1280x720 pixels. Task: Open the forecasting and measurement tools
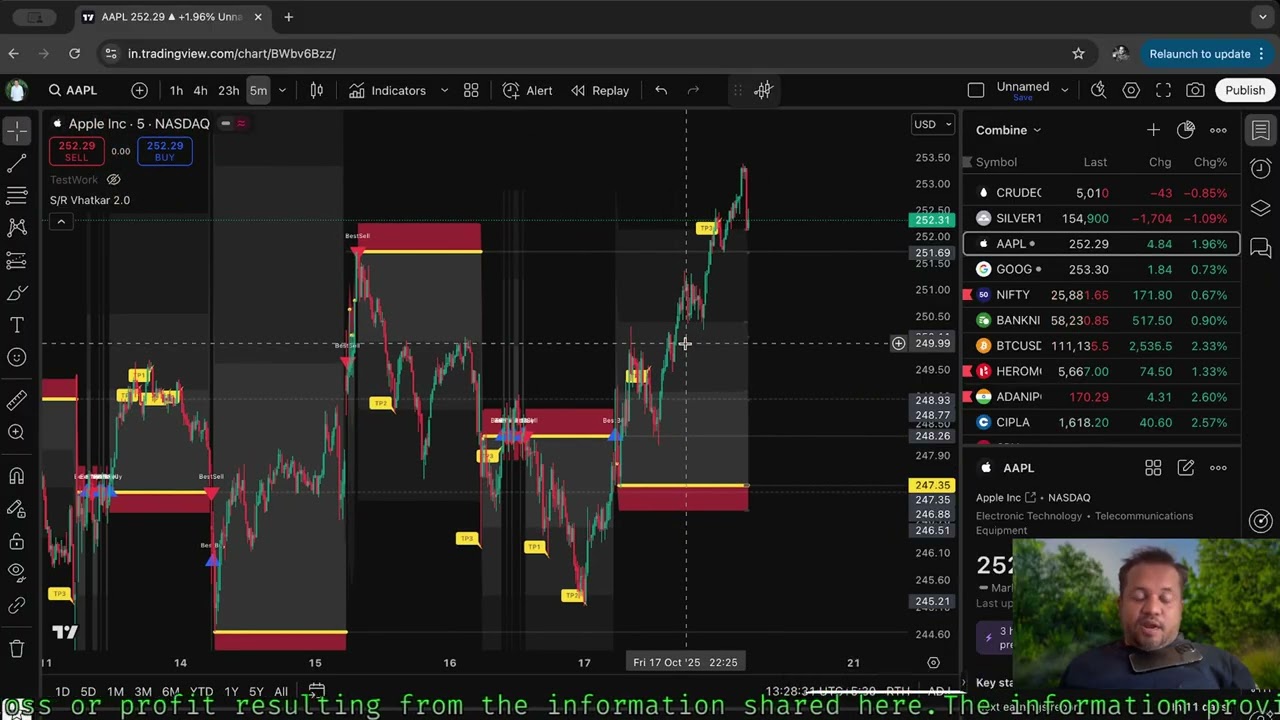point(17,260)
